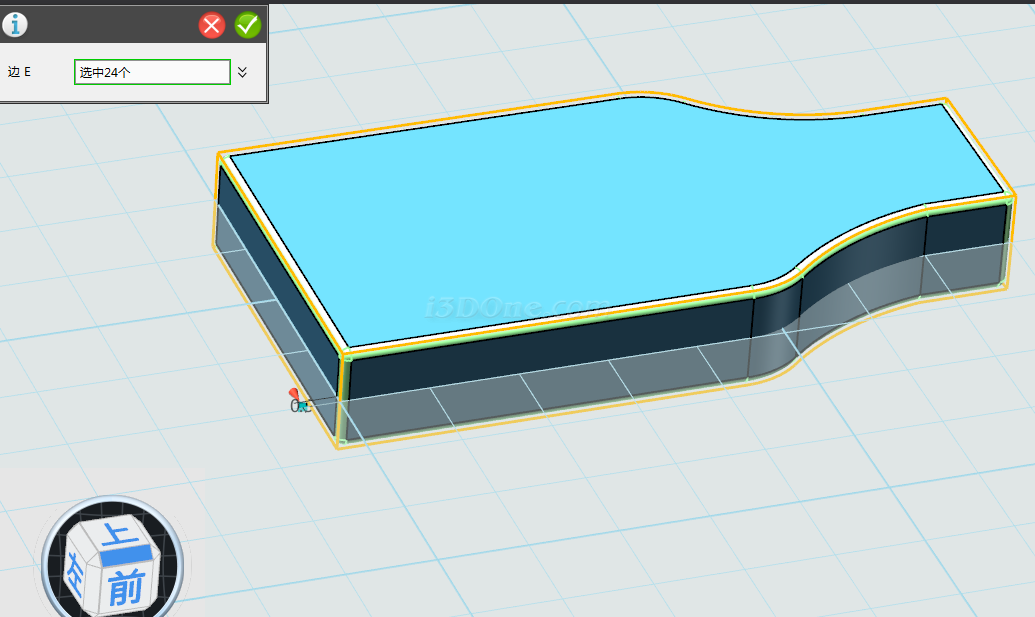Click the dark header bar of the dialog

pyautogui.click(x=110, y=25)
